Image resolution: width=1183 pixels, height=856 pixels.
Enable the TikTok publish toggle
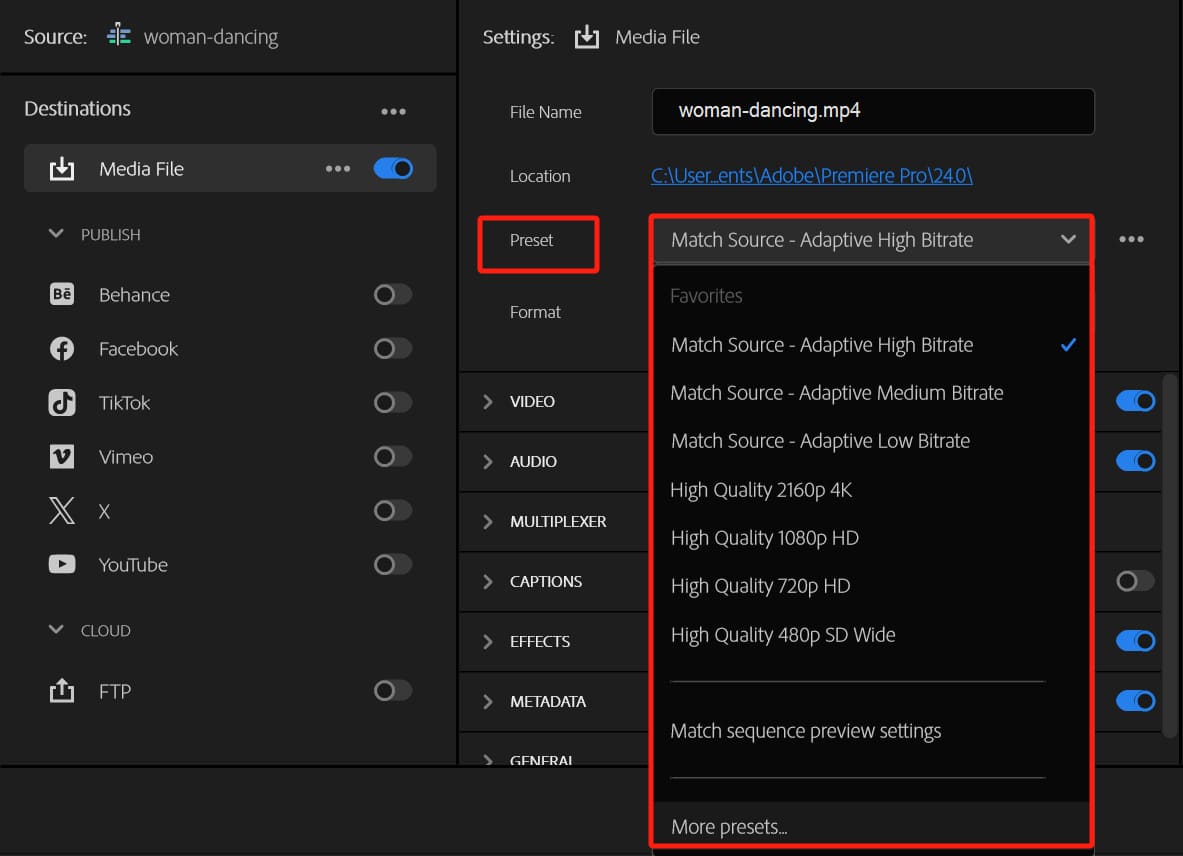(393, 403)
